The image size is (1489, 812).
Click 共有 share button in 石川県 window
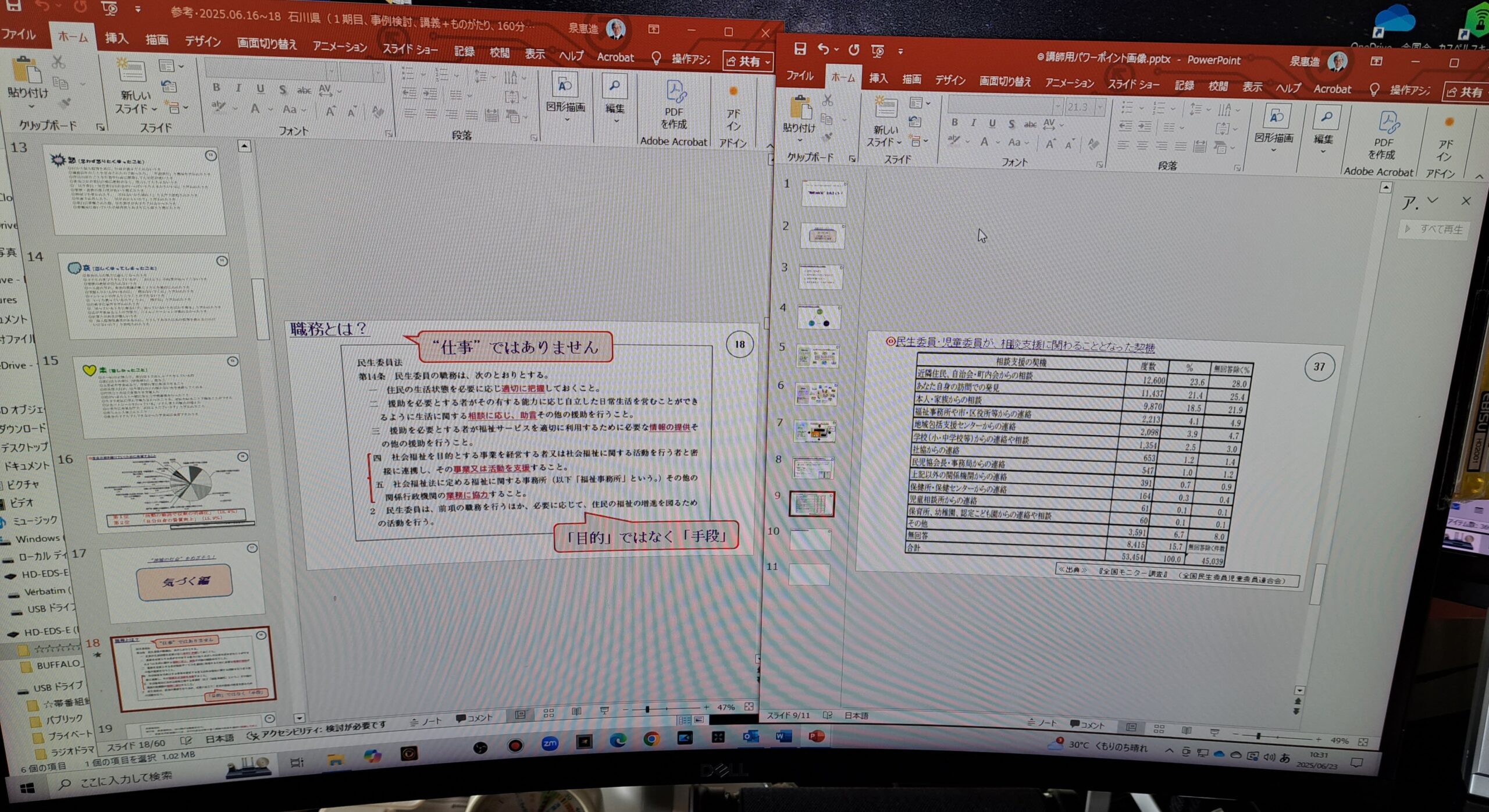748,61
